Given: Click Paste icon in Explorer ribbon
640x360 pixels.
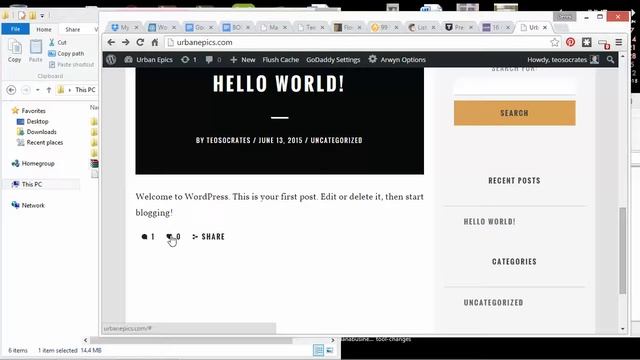Looking at the screenshot, I should coord(36,51).
